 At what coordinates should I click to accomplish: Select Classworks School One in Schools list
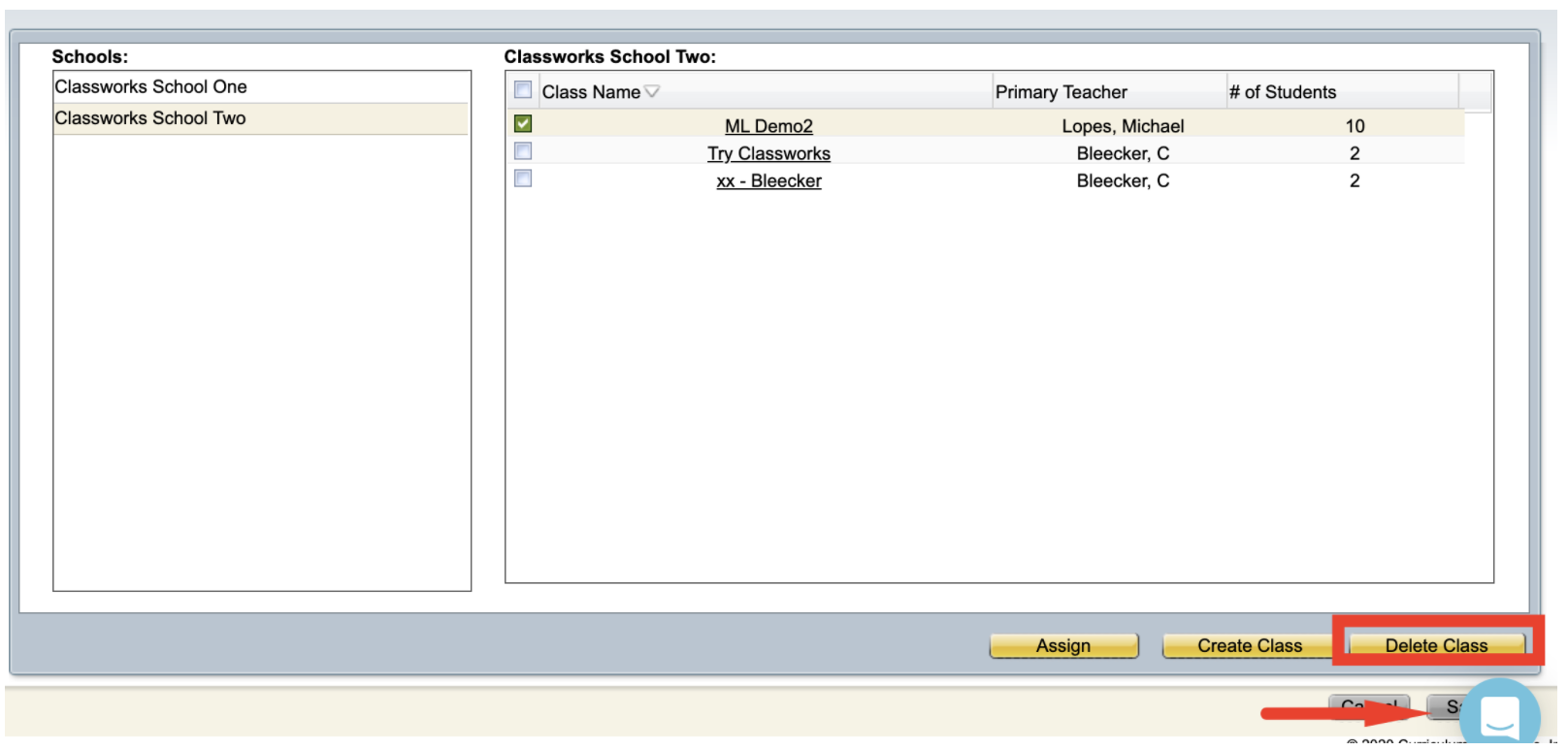[261, 87]
